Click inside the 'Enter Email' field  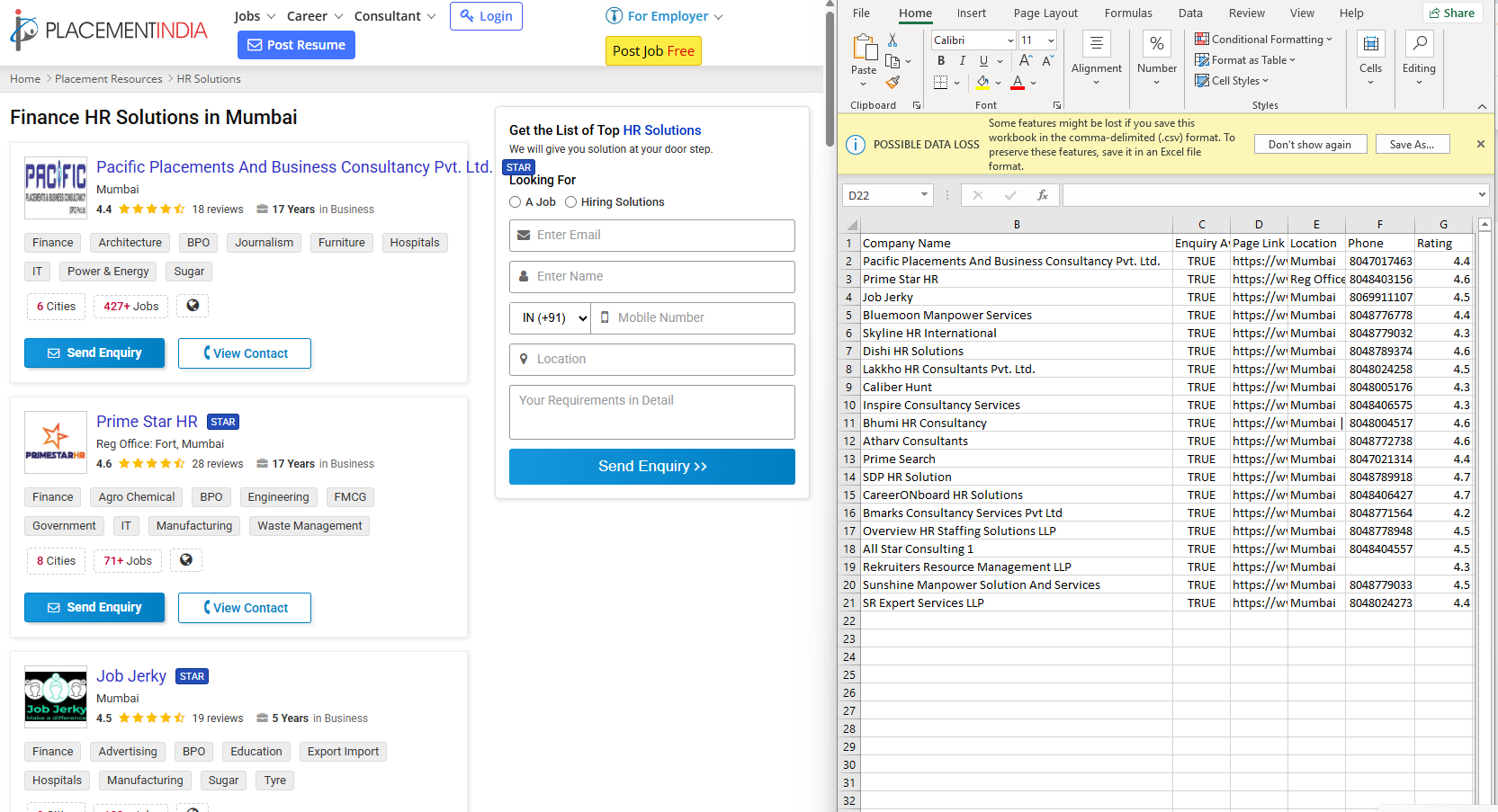pos(651,236)
